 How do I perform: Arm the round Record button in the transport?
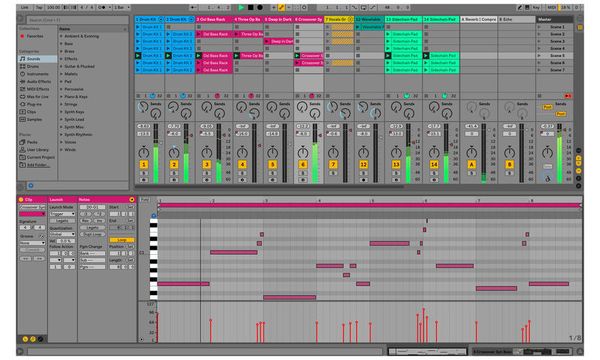(x=260, y=7)
